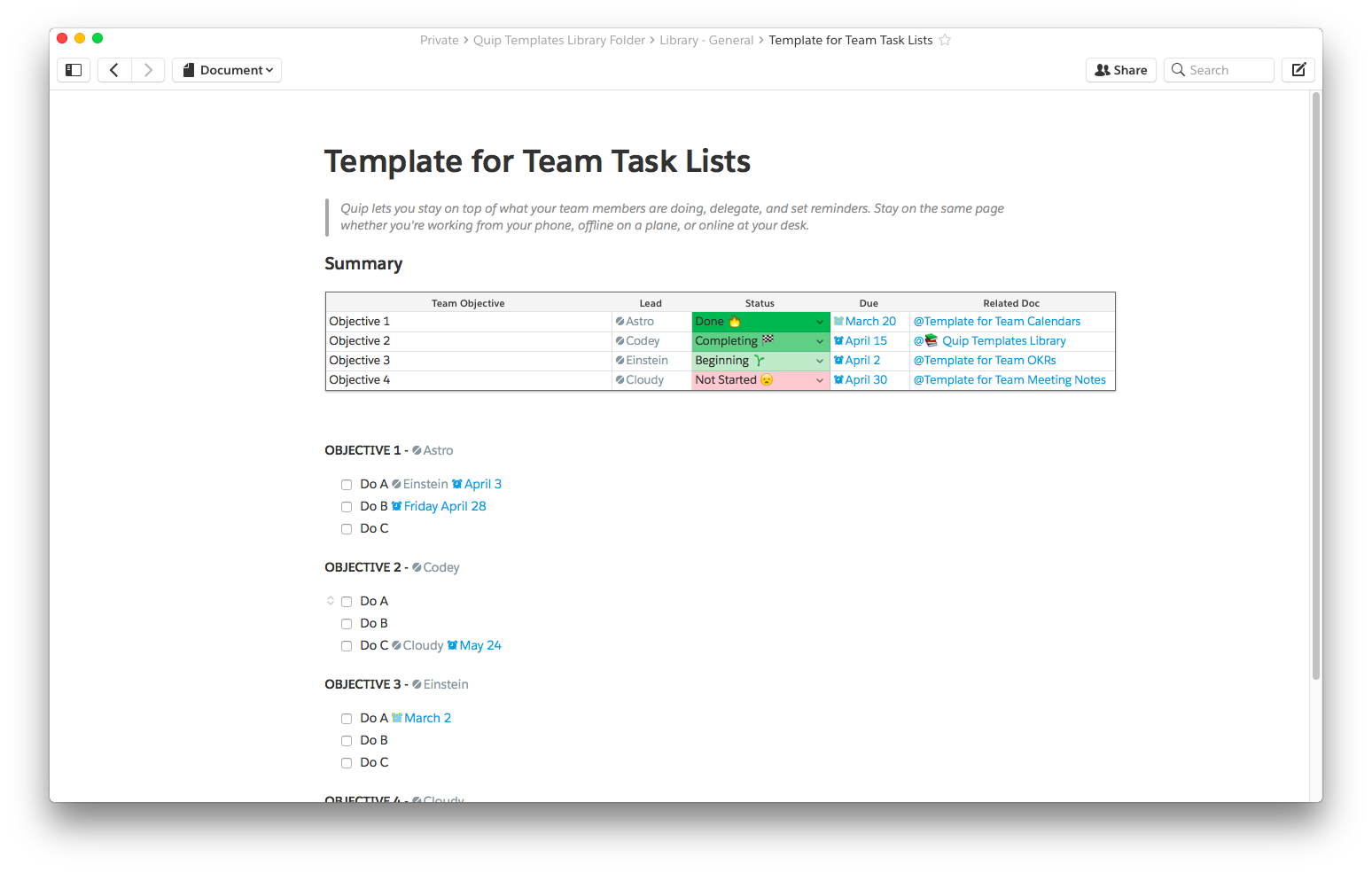Click the Share button
The width and height of the screenshot is (1372, 873).
[x=1120, y=70]
